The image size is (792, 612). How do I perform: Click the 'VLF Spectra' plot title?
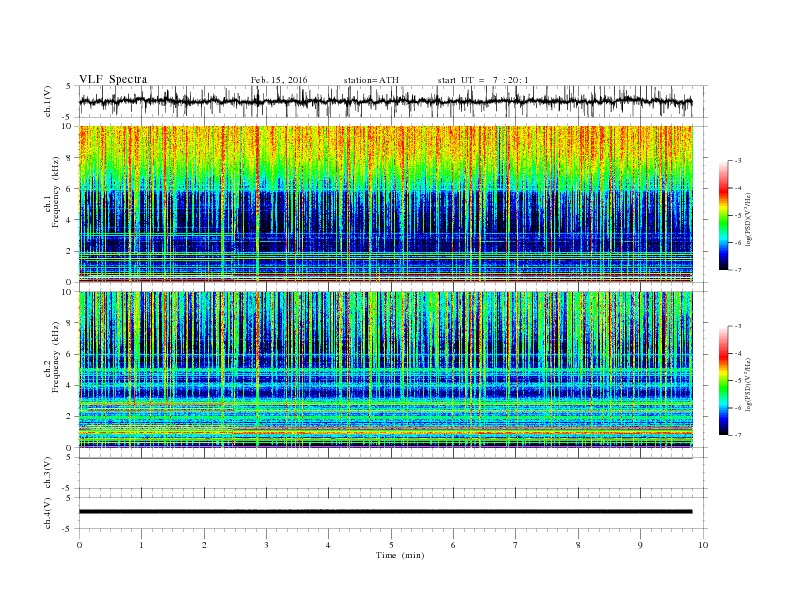tap(113, 79)
